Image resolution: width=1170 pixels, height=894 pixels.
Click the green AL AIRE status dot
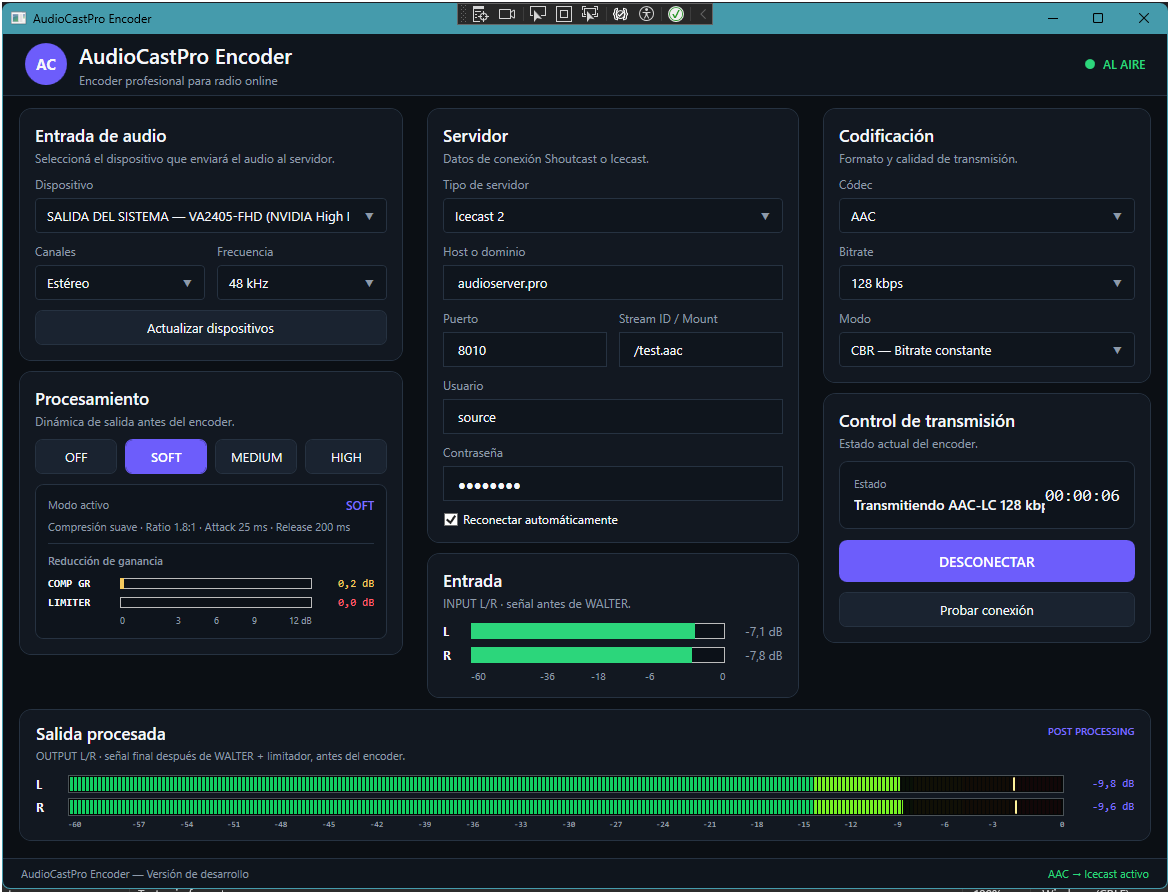pos(1089,65)
